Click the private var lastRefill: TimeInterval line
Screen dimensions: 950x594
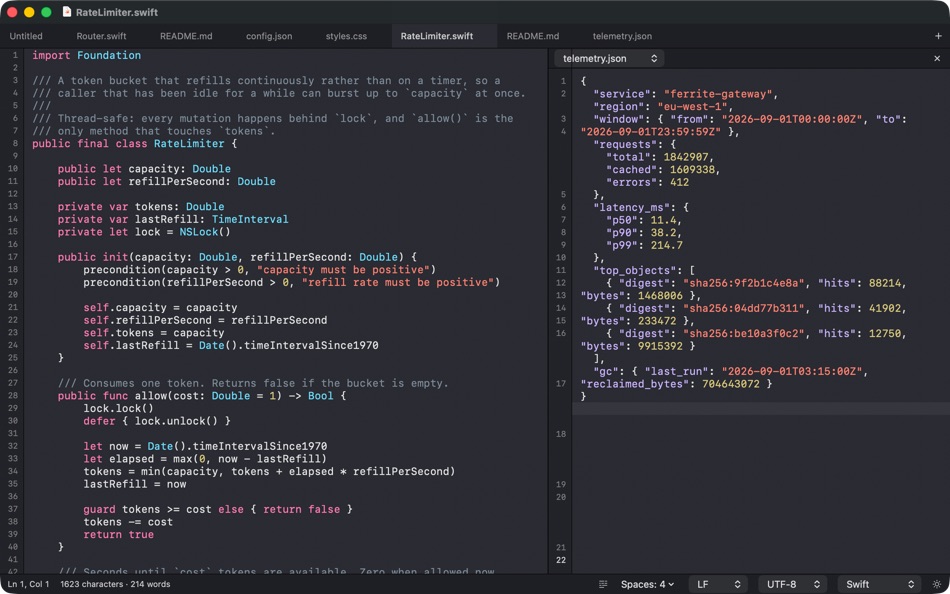(x=173, y=219)
